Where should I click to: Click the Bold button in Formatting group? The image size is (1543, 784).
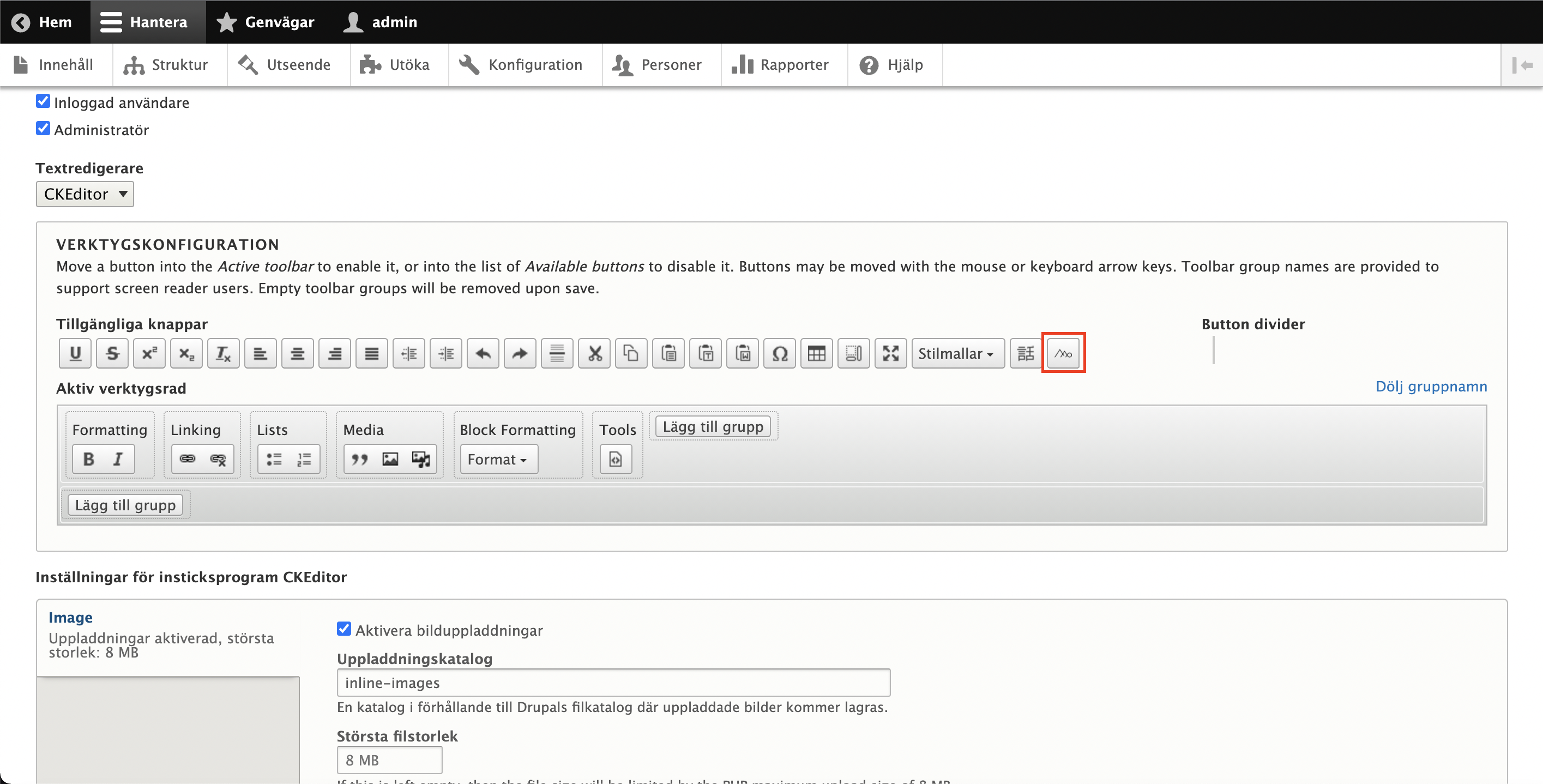click(x=89, y=460)
